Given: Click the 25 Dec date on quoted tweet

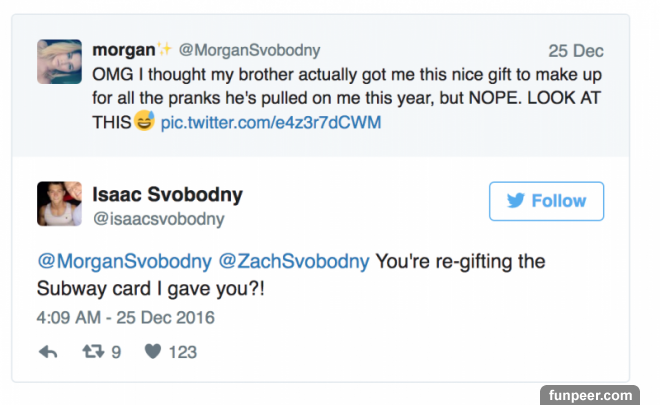Looking at the screenshot, I should point(576,51).
